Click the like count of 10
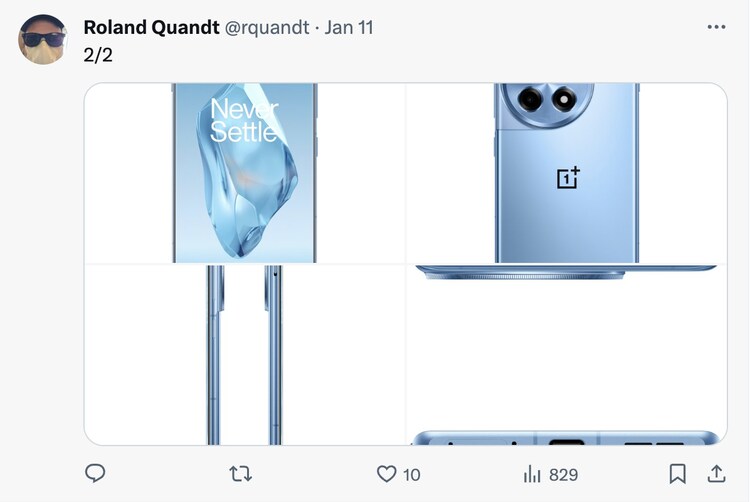The image size is (750, 502). [411, 474]
